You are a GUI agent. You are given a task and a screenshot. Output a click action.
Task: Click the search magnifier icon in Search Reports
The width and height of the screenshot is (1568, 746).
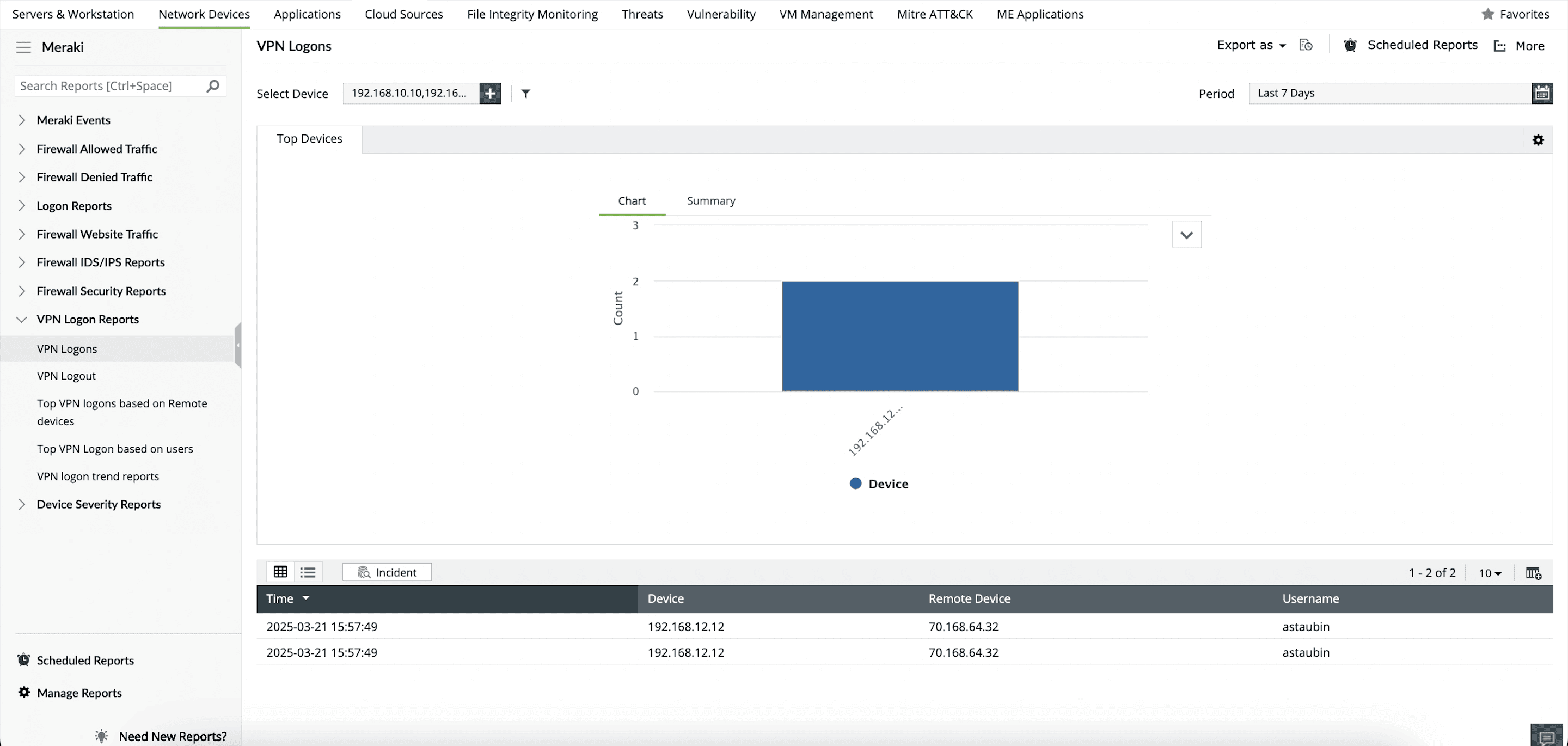[x=212, y=86]
